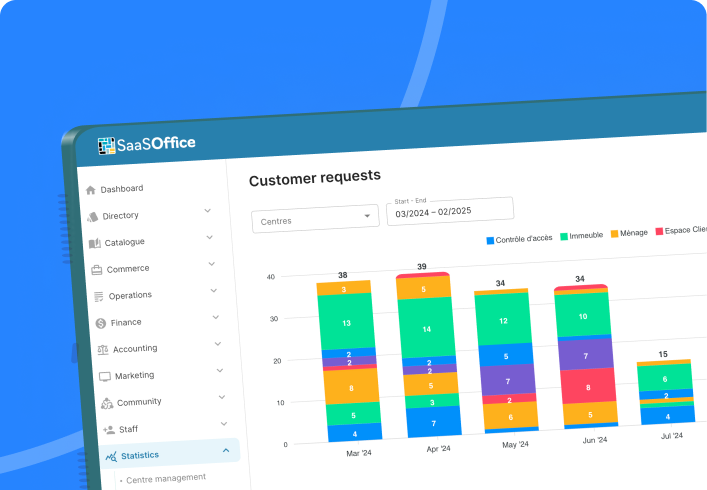Open the Centres dropdown
Viewport: 707px width, 490px height.
click(x=315, y=219)
